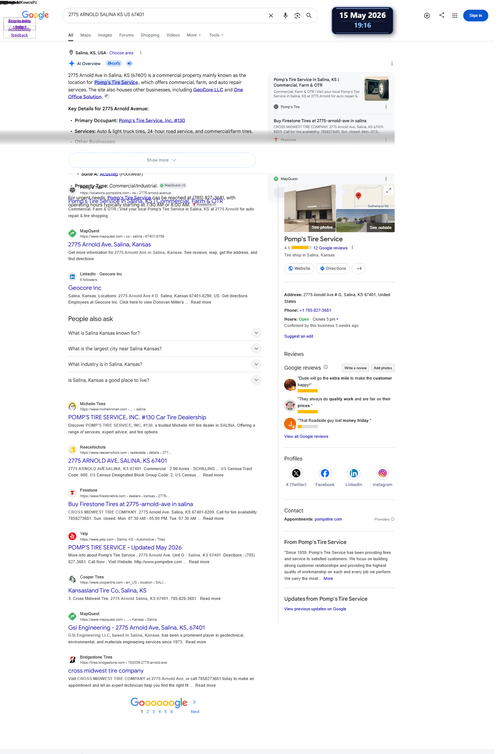Go to results page 2
Image resolution: width=500 pixels, height=754 pixels.
click(148, 711)
